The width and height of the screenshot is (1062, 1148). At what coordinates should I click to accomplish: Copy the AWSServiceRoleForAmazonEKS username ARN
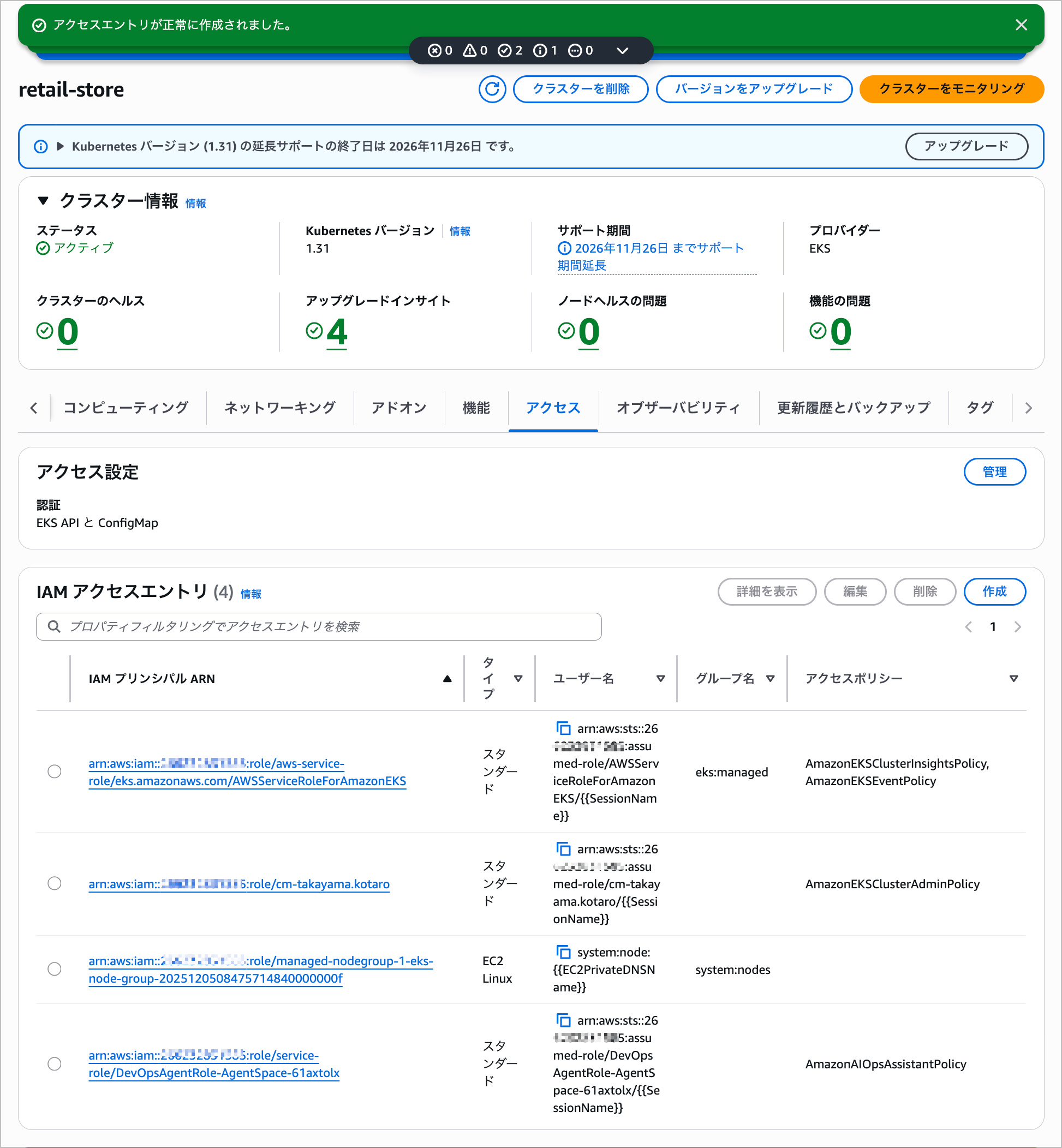[x=563, y=728]
